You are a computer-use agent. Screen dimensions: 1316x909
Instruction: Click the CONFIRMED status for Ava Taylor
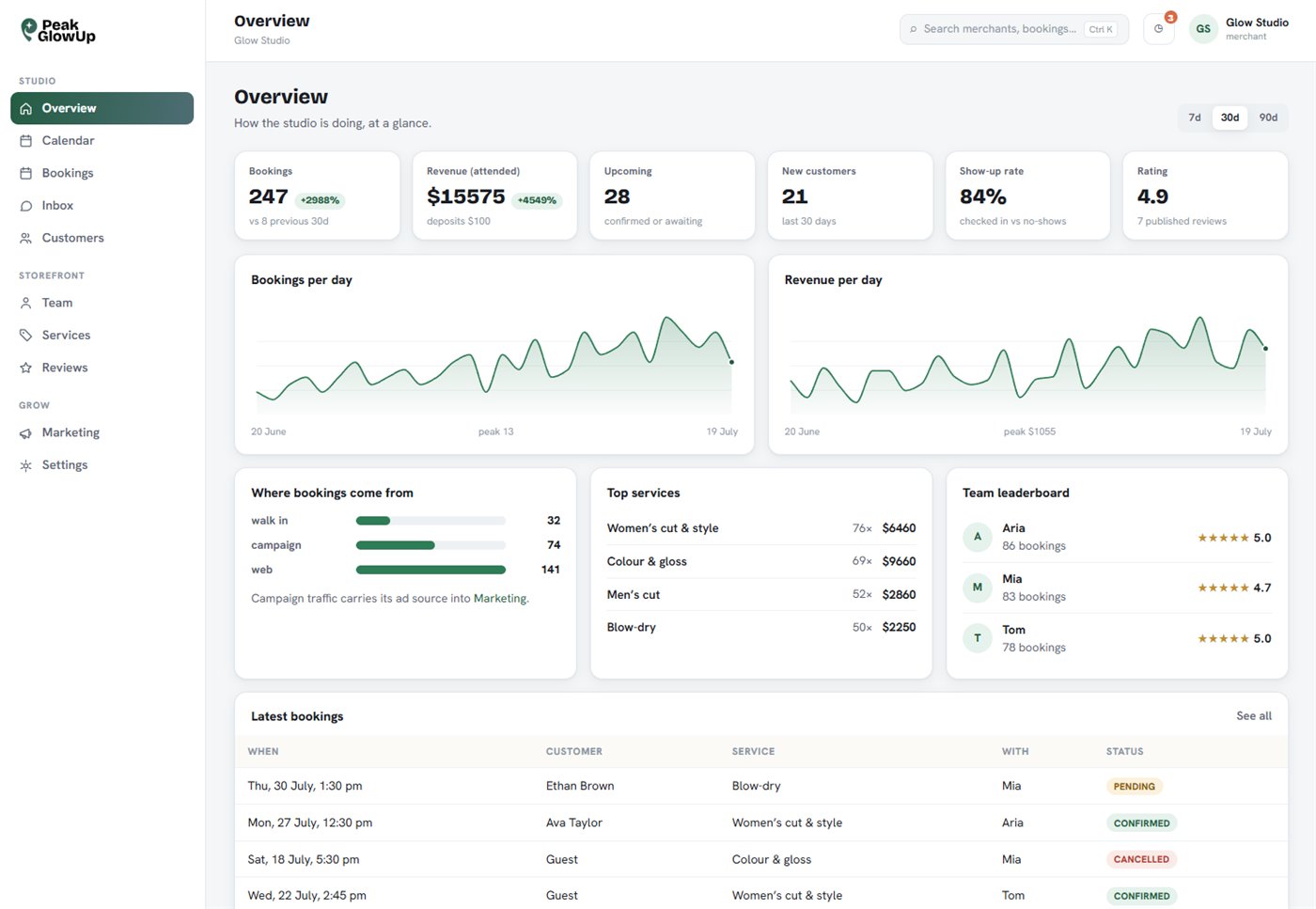[x=1141, y=823]
